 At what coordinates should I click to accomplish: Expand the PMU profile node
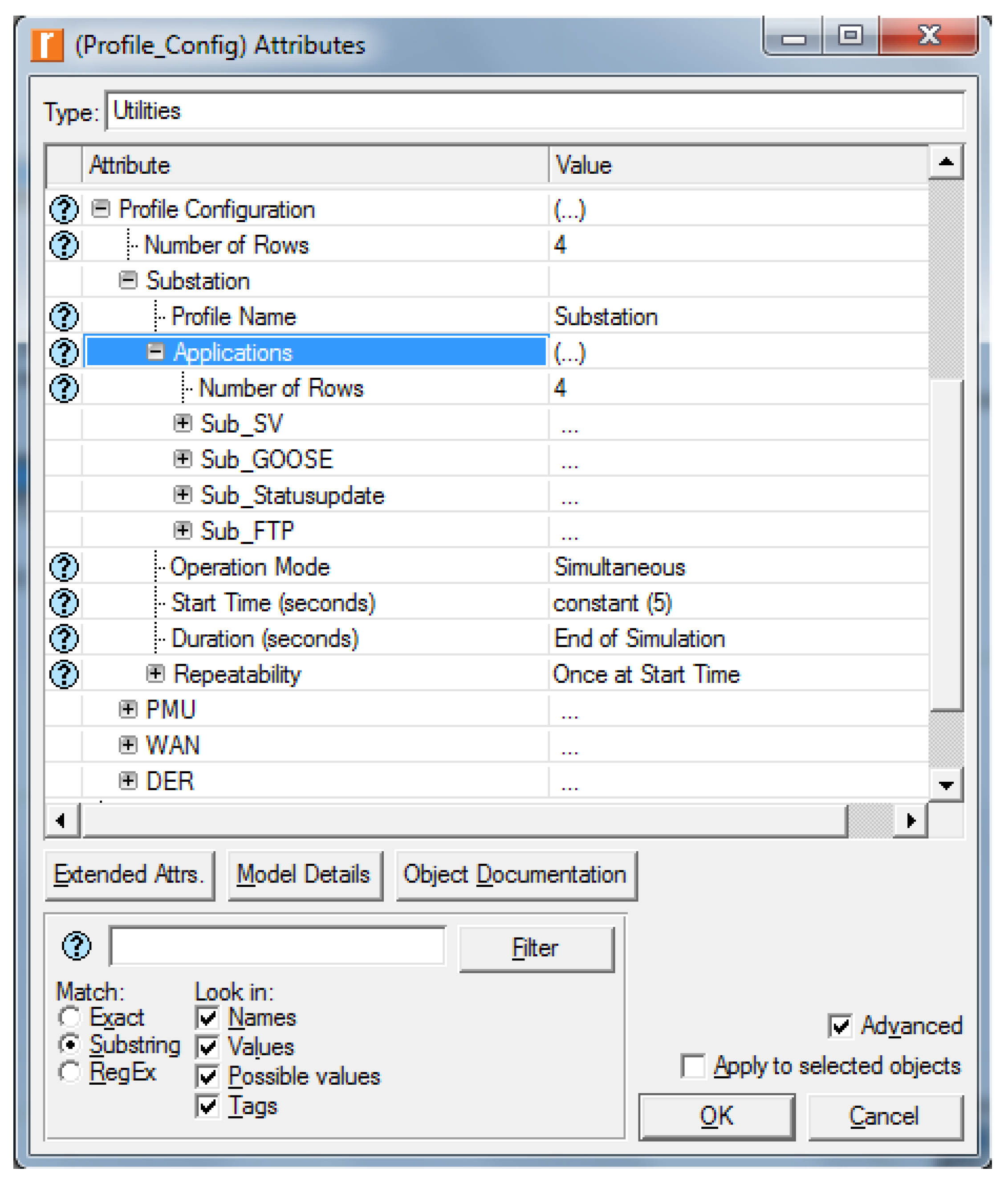[x=127, y=710]
